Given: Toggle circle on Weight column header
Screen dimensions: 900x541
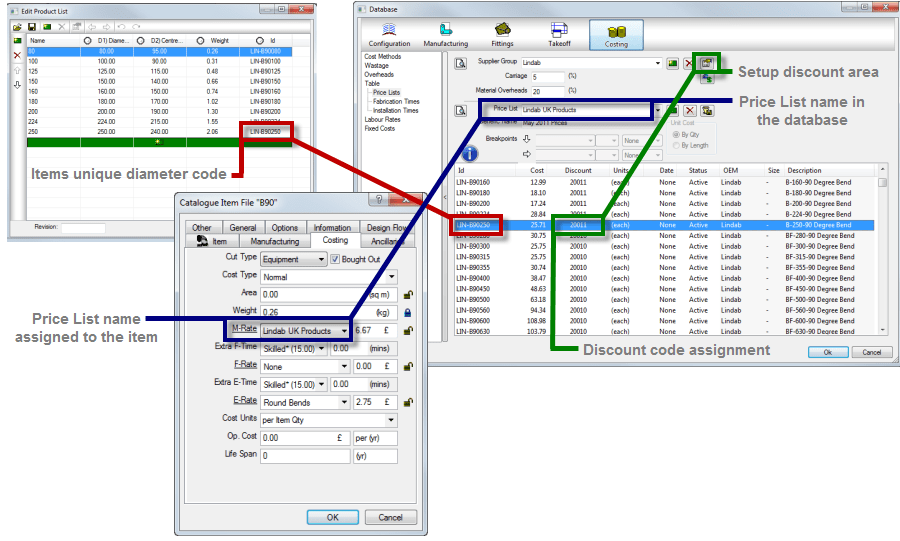Looking at the screenshot, I should pyautogui.click(x=200, y=41).
